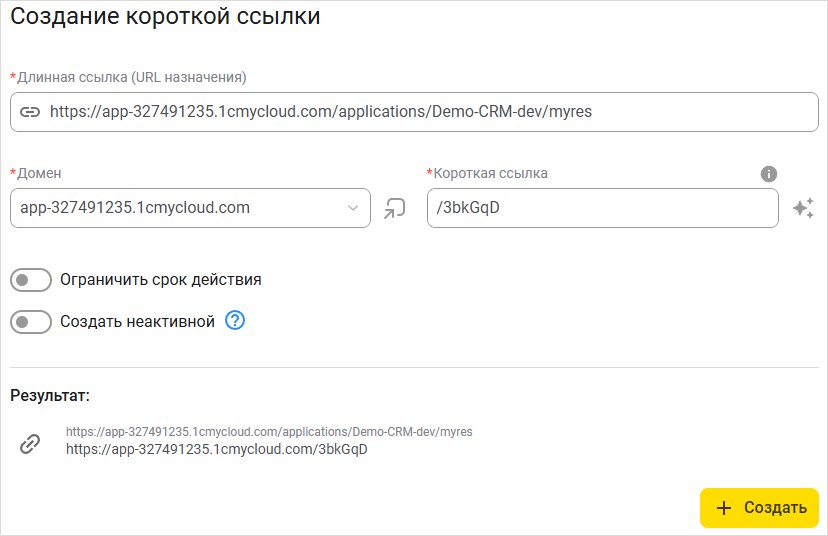Focus the Длинная ссылка URL input field

414,112
